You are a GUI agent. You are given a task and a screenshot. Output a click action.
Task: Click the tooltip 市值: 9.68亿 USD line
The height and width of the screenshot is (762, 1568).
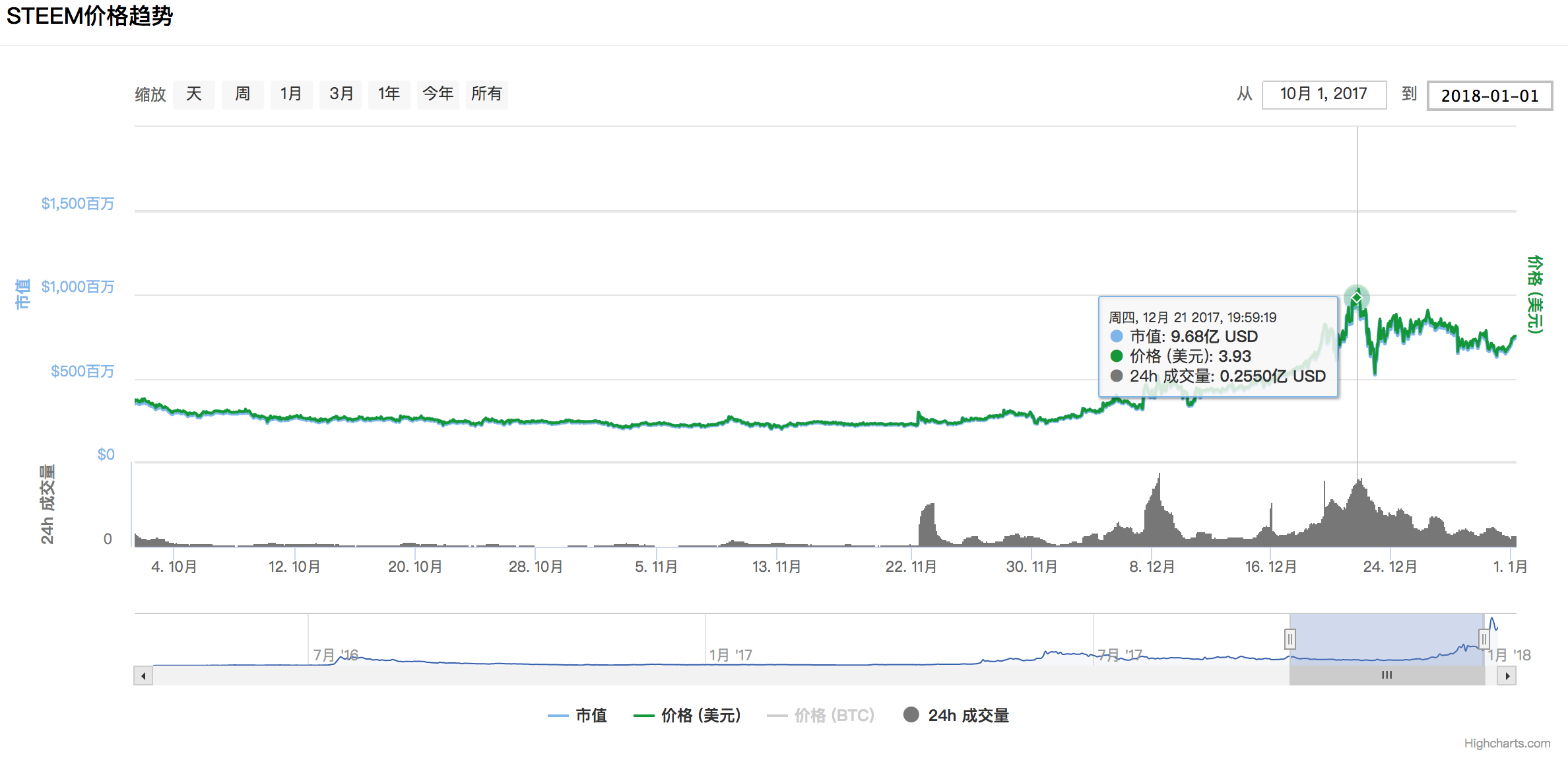1185,337
